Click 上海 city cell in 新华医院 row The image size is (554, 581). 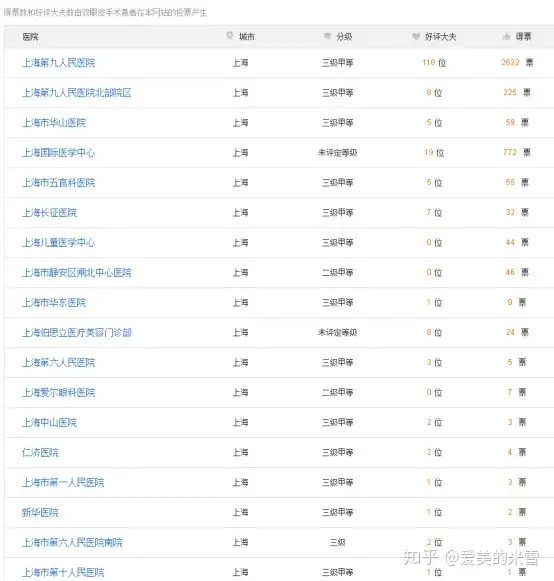click(x=240, y=512)
